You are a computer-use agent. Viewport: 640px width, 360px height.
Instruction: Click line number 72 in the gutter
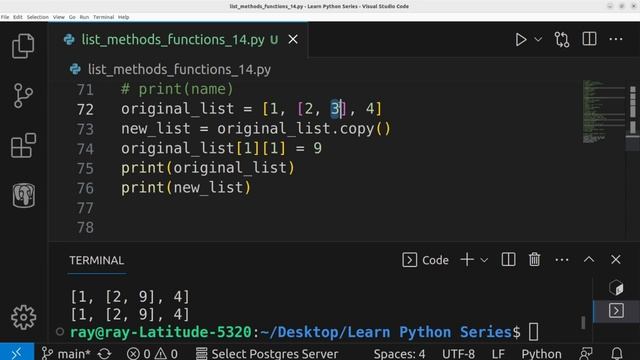point(85,109)
